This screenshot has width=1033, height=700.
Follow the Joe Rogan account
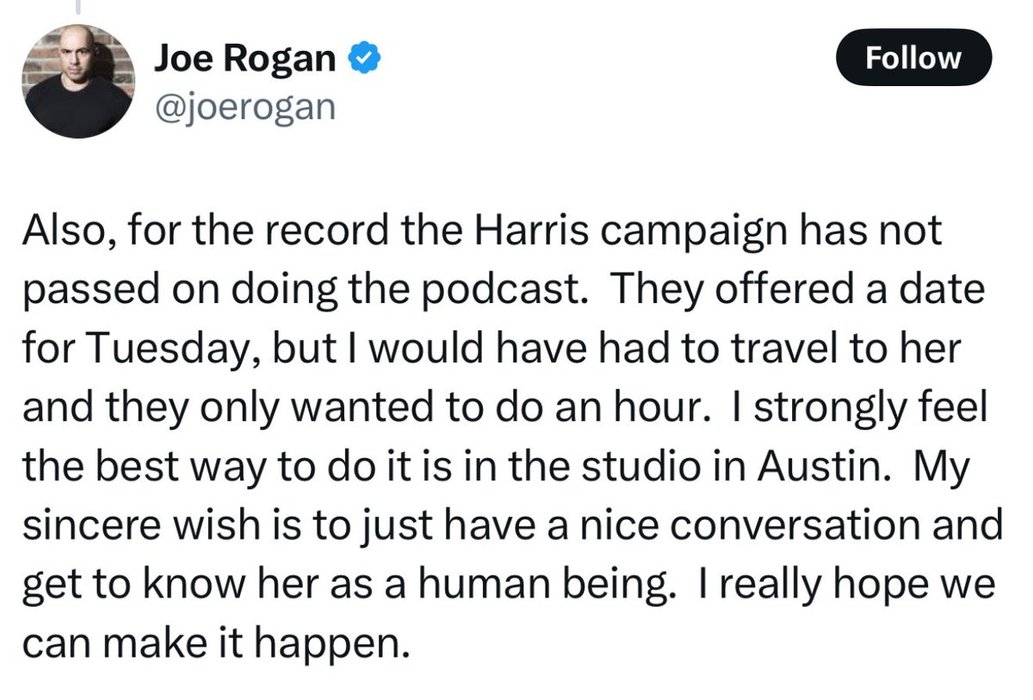913,58
